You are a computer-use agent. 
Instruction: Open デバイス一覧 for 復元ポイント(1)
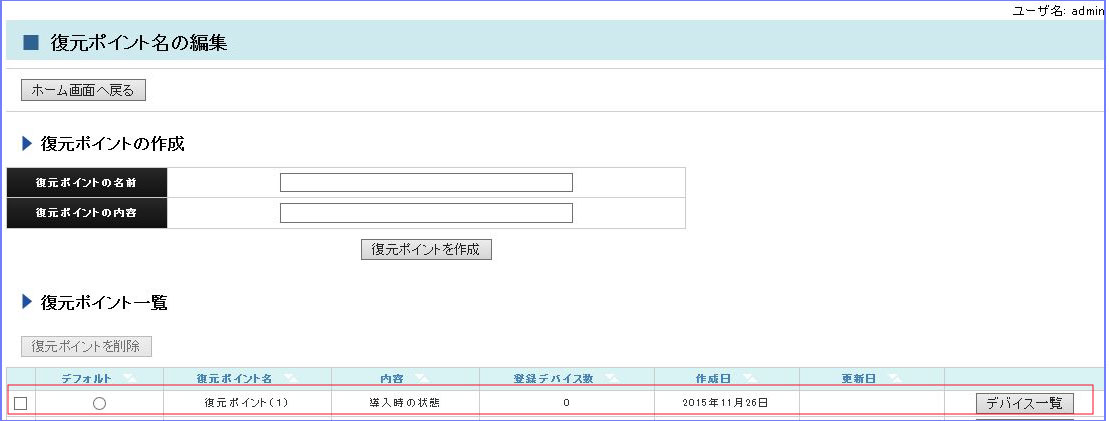click(x=1024, y=403)
